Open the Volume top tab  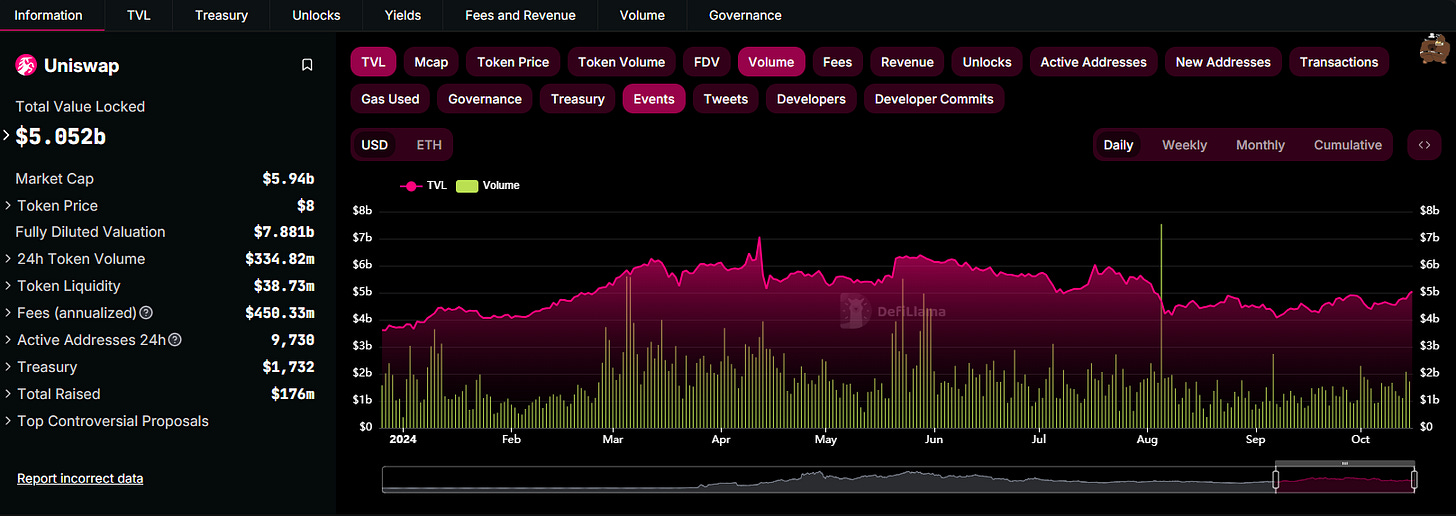[642, 15]
